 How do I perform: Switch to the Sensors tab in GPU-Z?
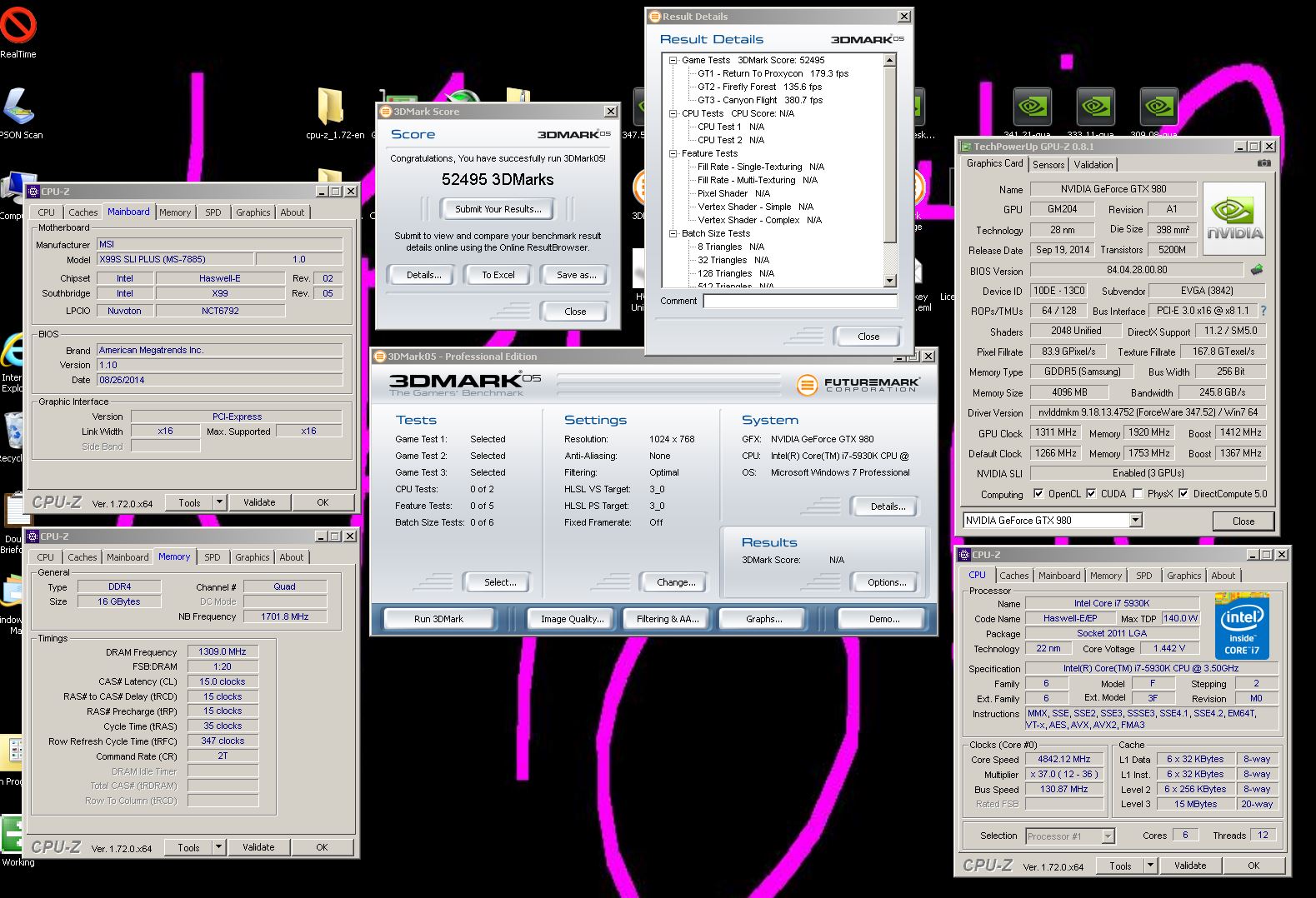click(x=1048, y=165)
